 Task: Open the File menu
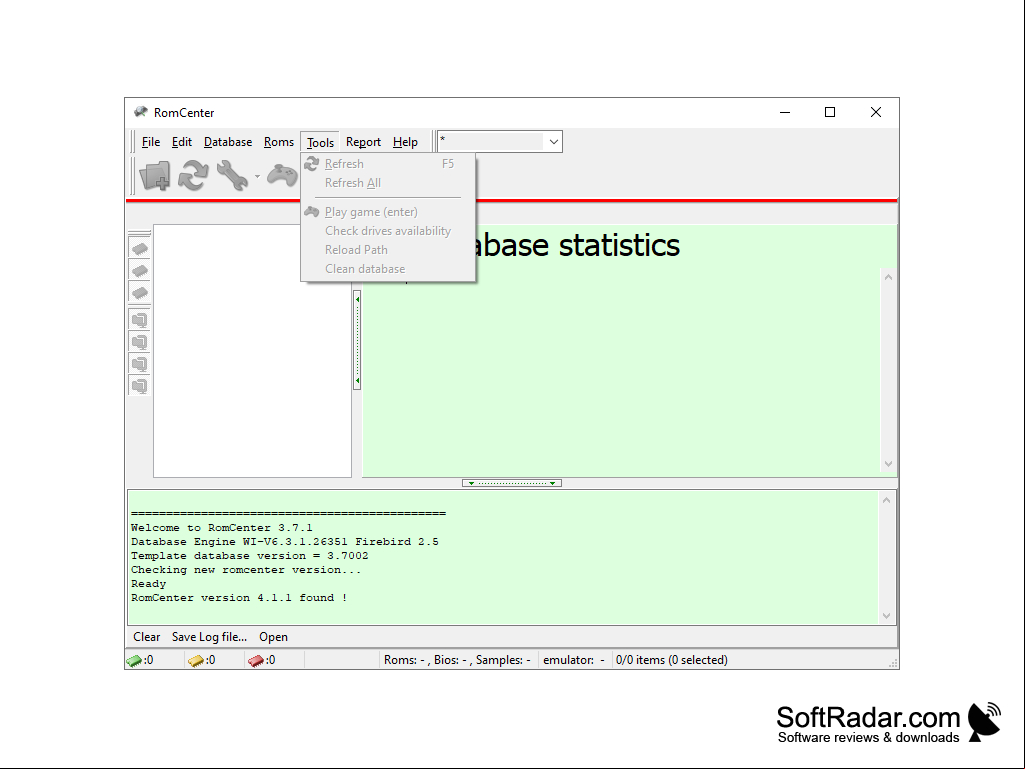tap(150, 142)
